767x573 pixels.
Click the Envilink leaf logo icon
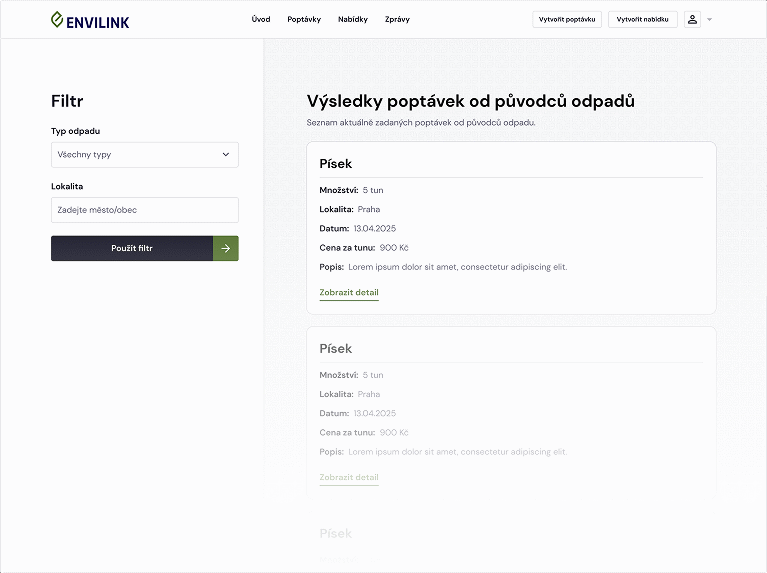point(57,19)
